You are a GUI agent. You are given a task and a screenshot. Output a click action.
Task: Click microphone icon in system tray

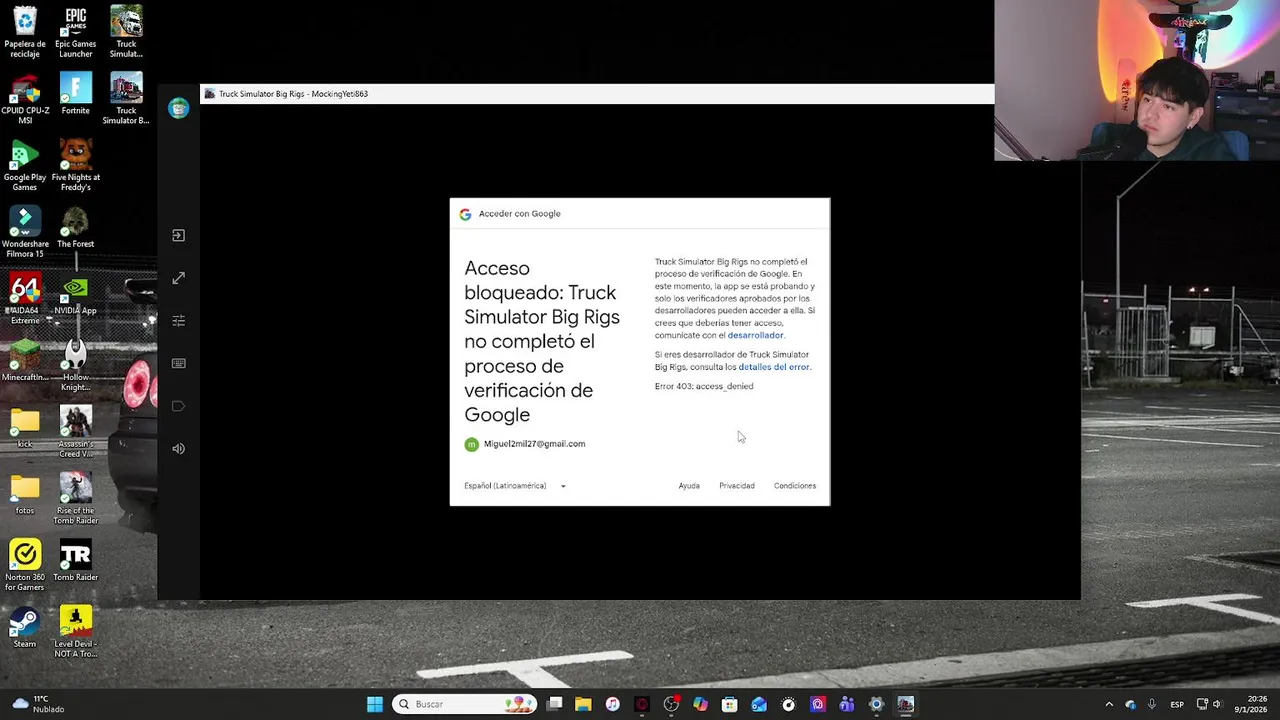[x=1152, y=704]
